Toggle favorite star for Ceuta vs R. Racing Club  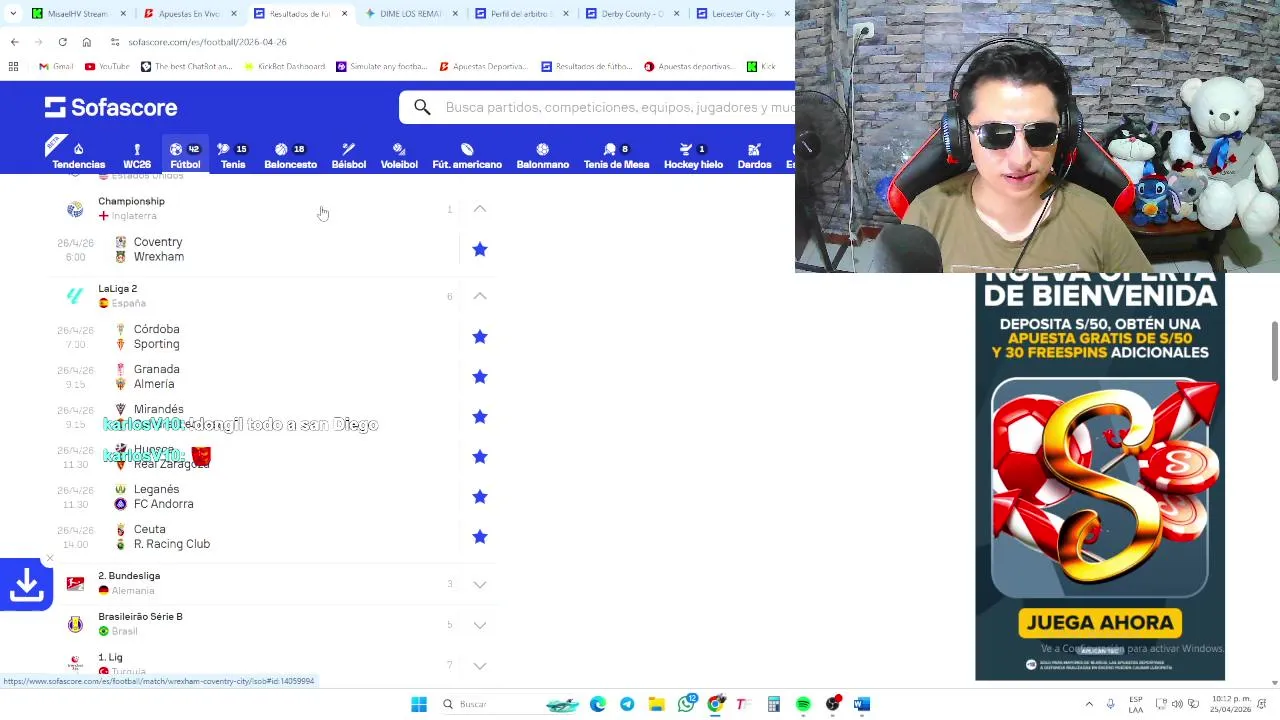[x=480, y=537]
